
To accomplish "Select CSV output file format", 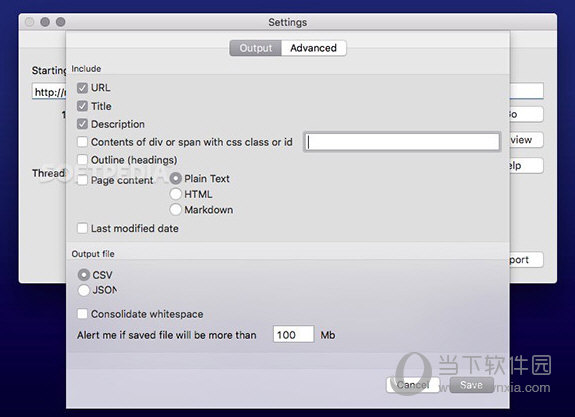I will tap(84, 275).
